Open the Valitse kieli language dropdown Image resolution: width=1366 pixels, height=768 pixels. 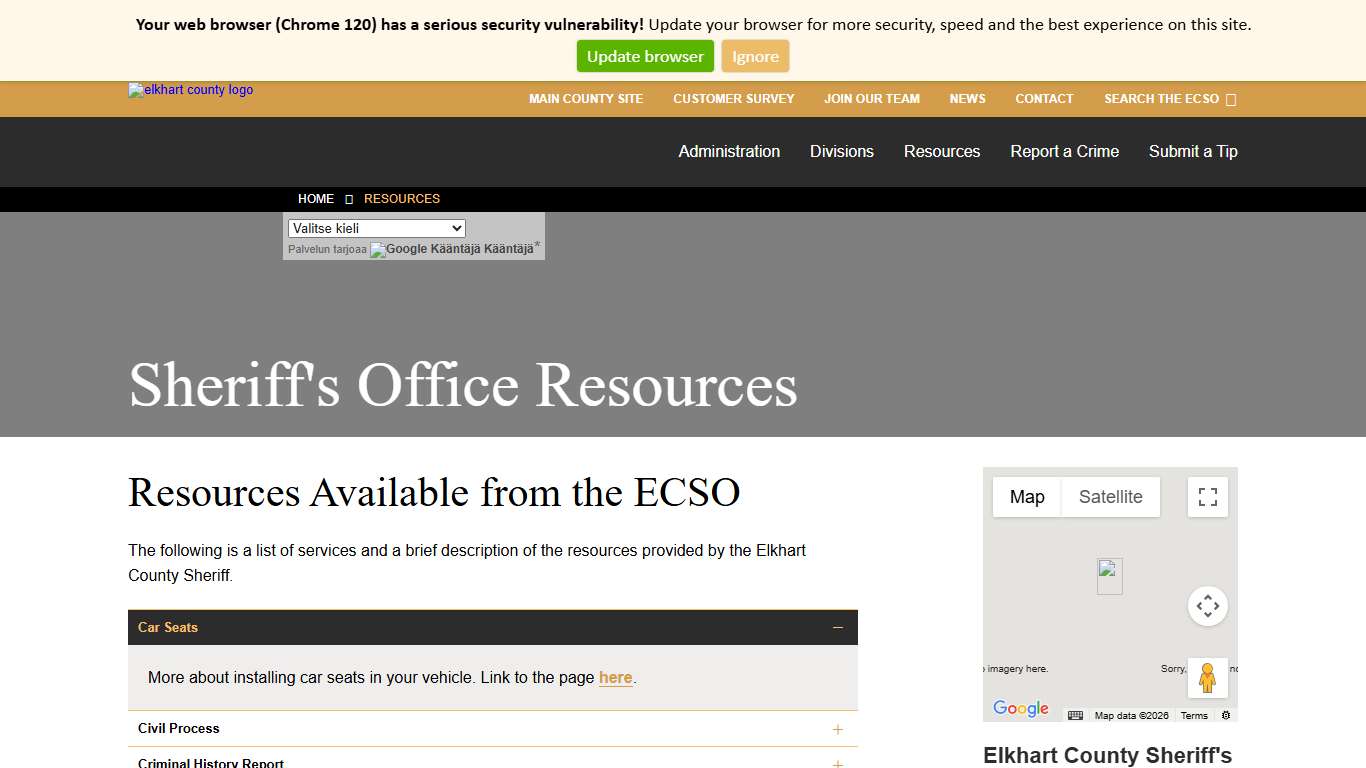pyautogui.click(x=375, y=228)
